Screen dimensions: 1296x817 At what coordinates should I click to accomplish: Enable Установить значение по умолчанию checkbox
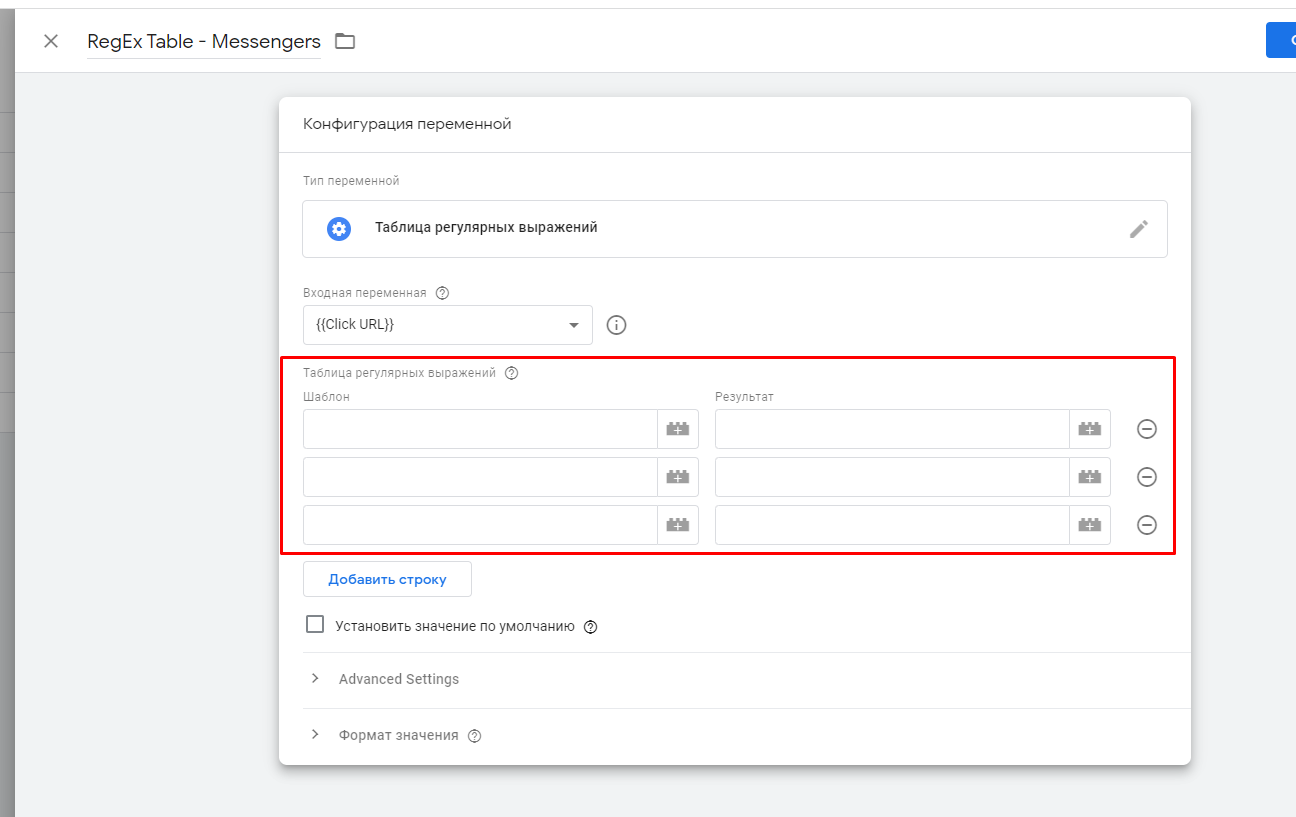tap(315, 625)
